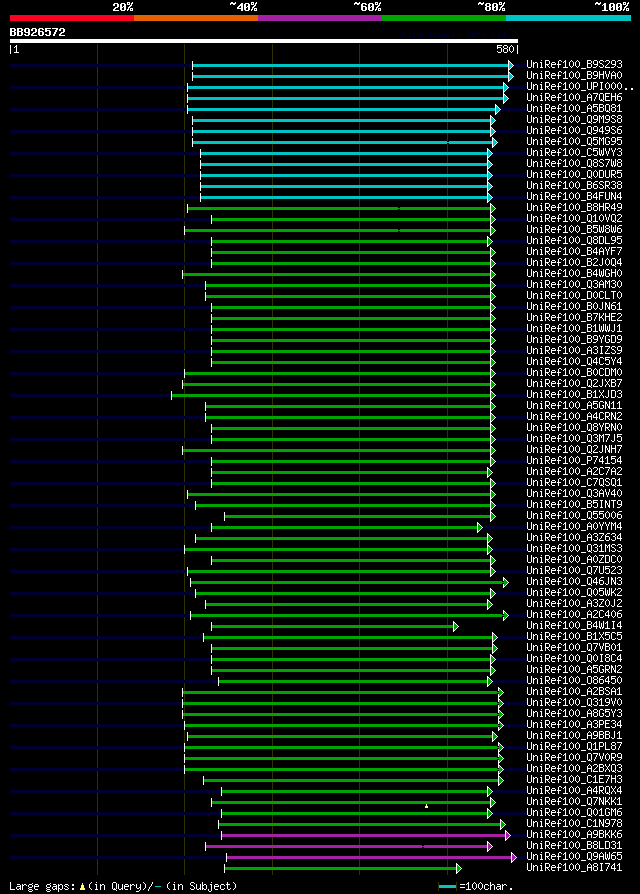
Task: Click the arrowhead ending the UniRef100_B9HVA0 bar
Action: click(x=511, y=77)
